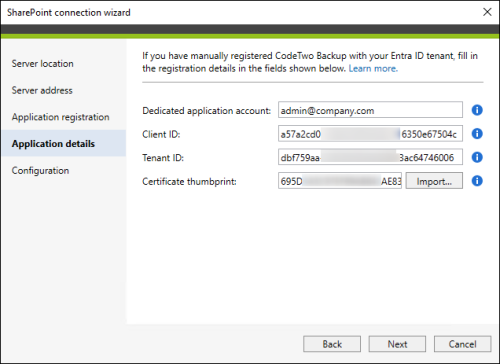Image resolution: width=500 pixels, height=364 pixels.
Task: Proceed with the Next button
Action: click(397, 344)
